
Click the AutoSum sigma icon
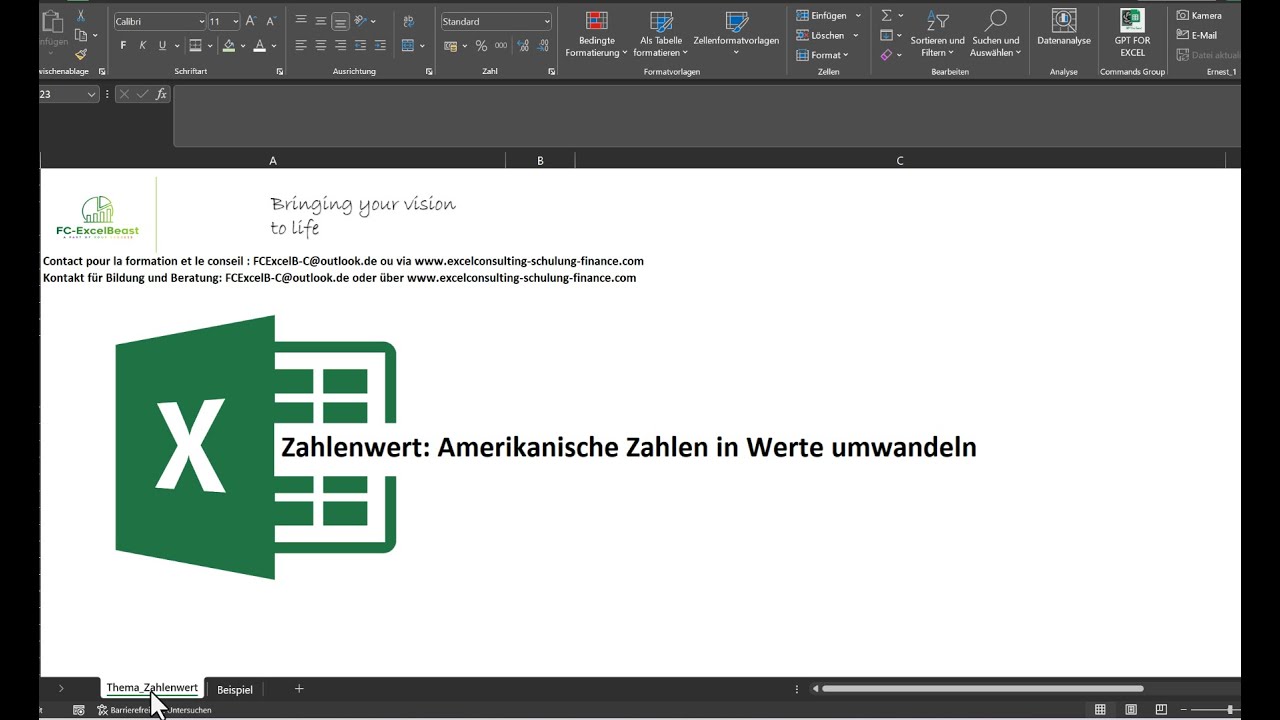(x=886, y=16)
